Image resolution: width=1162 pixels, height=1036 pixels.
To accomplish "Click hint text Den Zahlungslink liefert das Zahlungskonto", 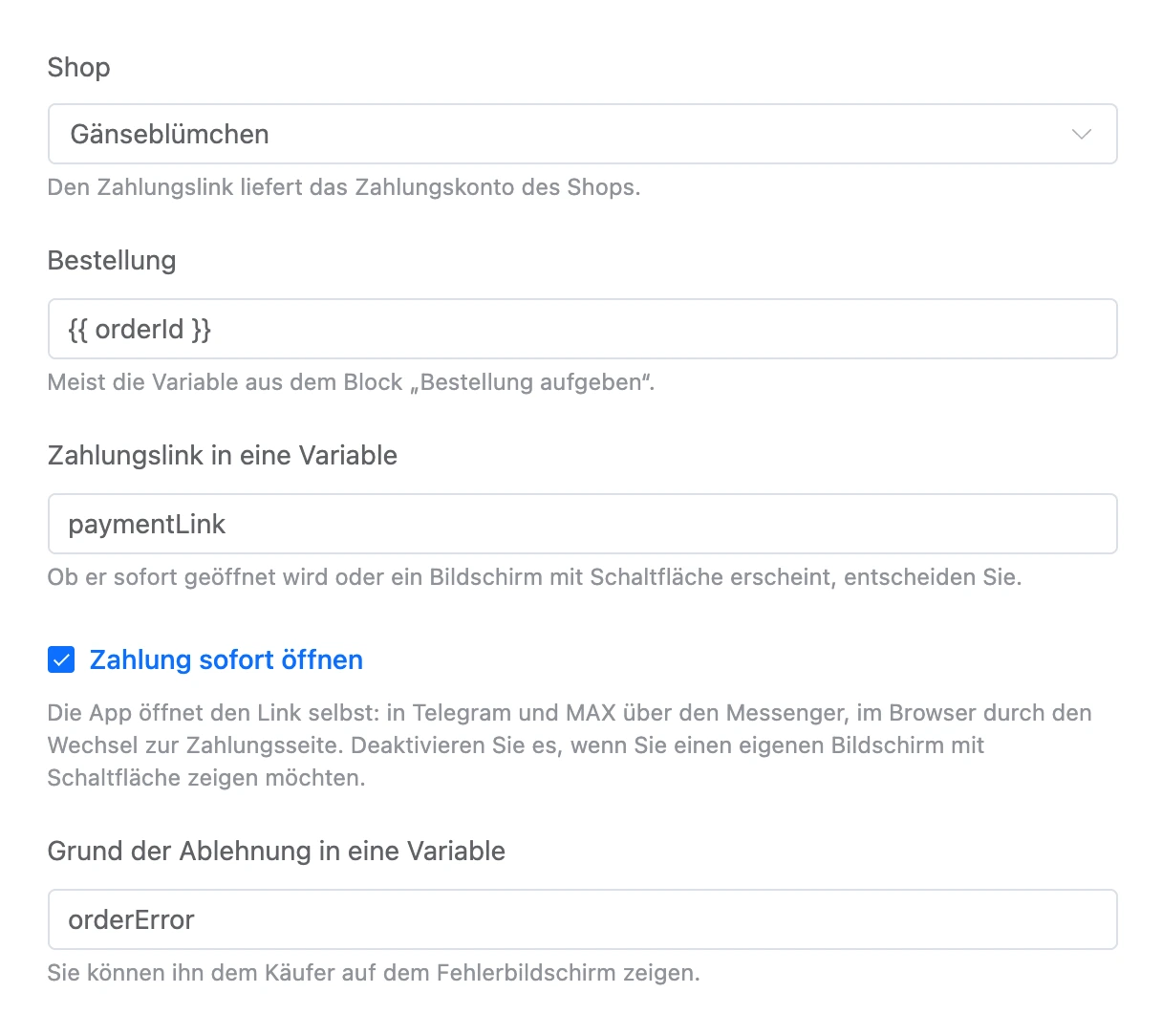I will pyautogui.click(x=344, y=187).
